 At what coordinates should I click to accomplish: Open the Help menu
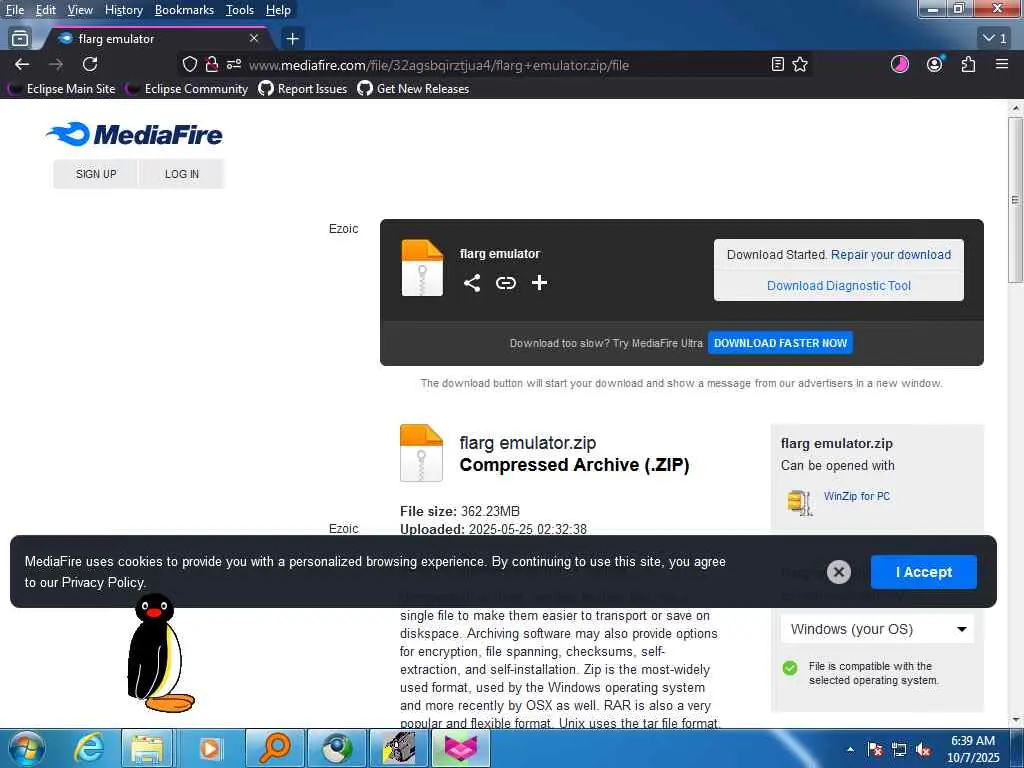(278, 10)
